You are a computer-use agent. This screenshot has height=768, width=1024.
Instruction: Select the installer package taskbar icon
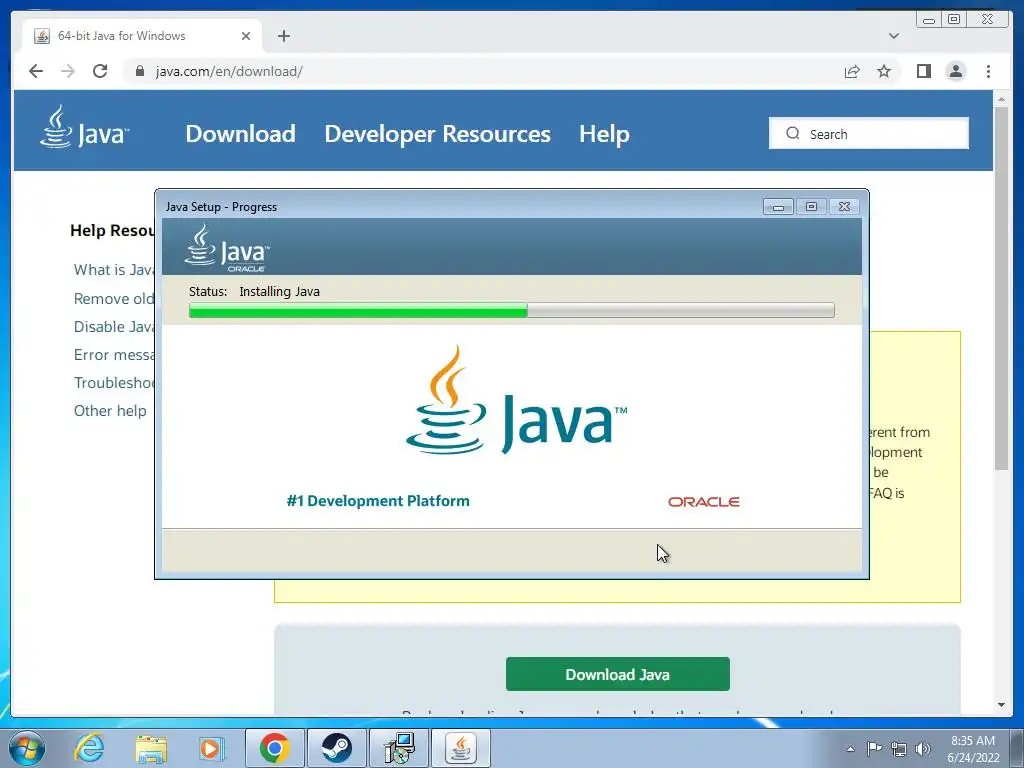pyautogui.click(x=398, y=748)
